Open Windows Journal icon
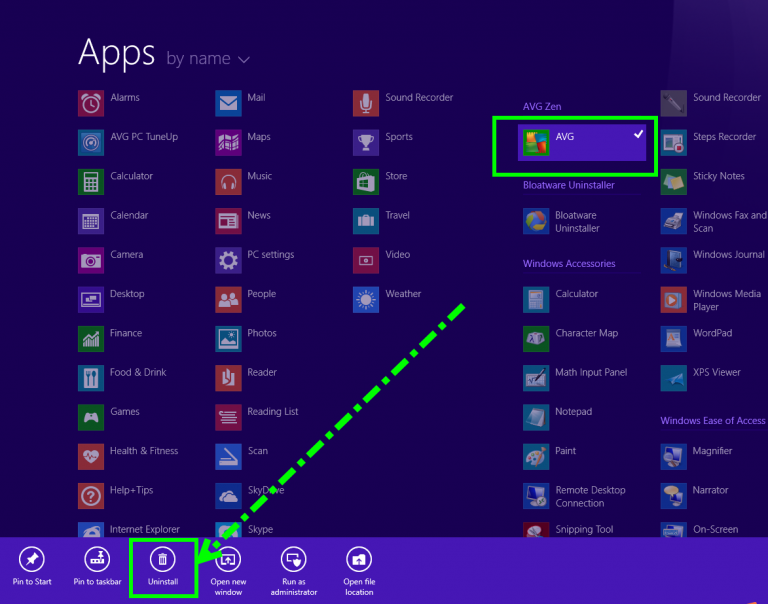This screenshot has width=768, height=604. pos(673,260)
